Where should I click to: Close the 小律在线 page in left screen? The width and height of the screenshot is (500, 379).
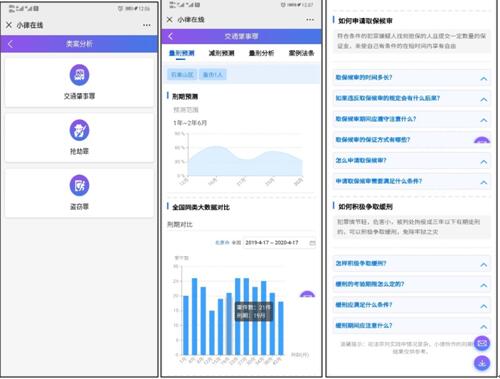click(9, 25)
